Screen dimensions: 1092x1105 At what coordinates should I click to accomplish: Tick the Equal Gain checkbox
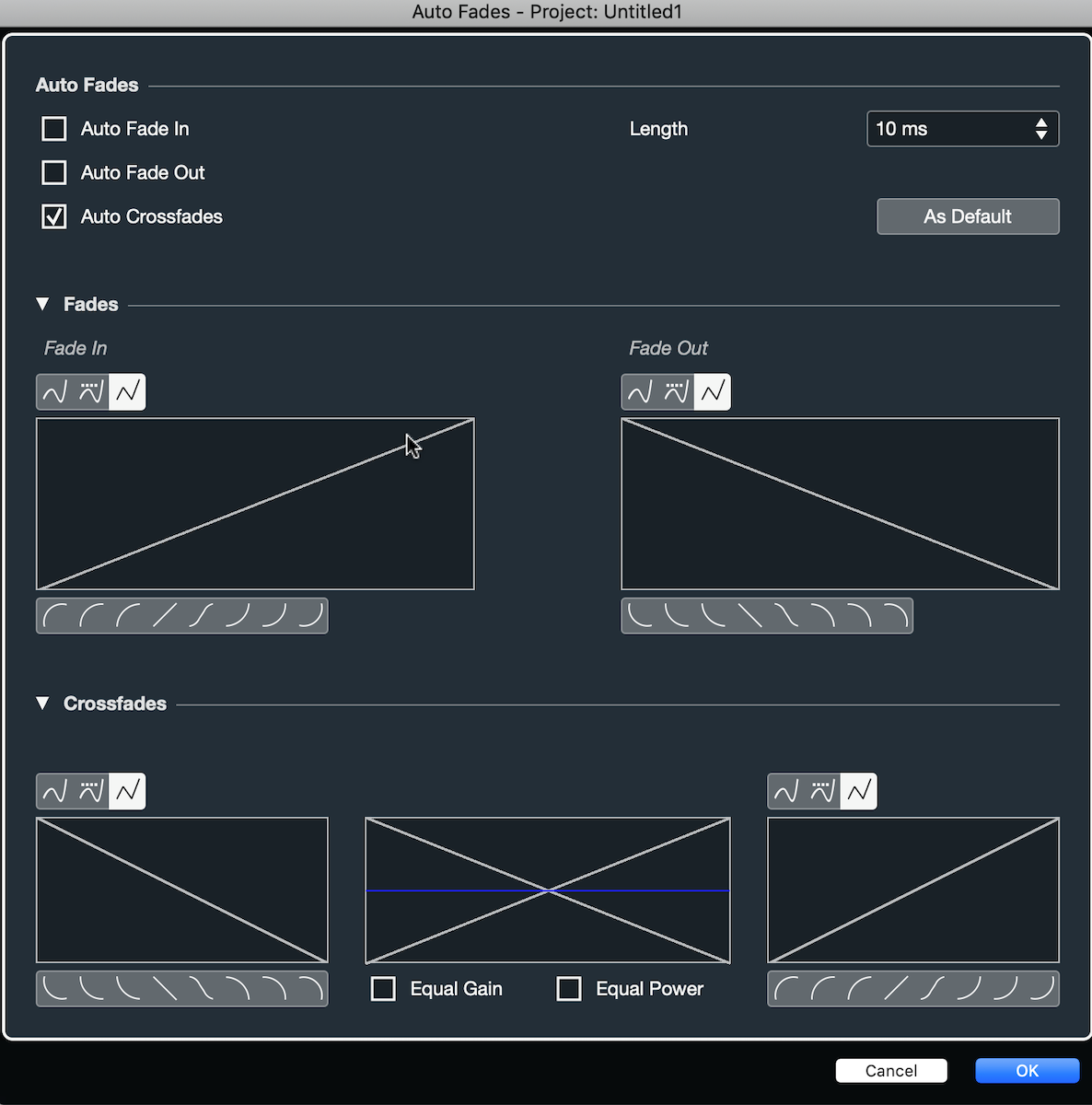point(383,989)
